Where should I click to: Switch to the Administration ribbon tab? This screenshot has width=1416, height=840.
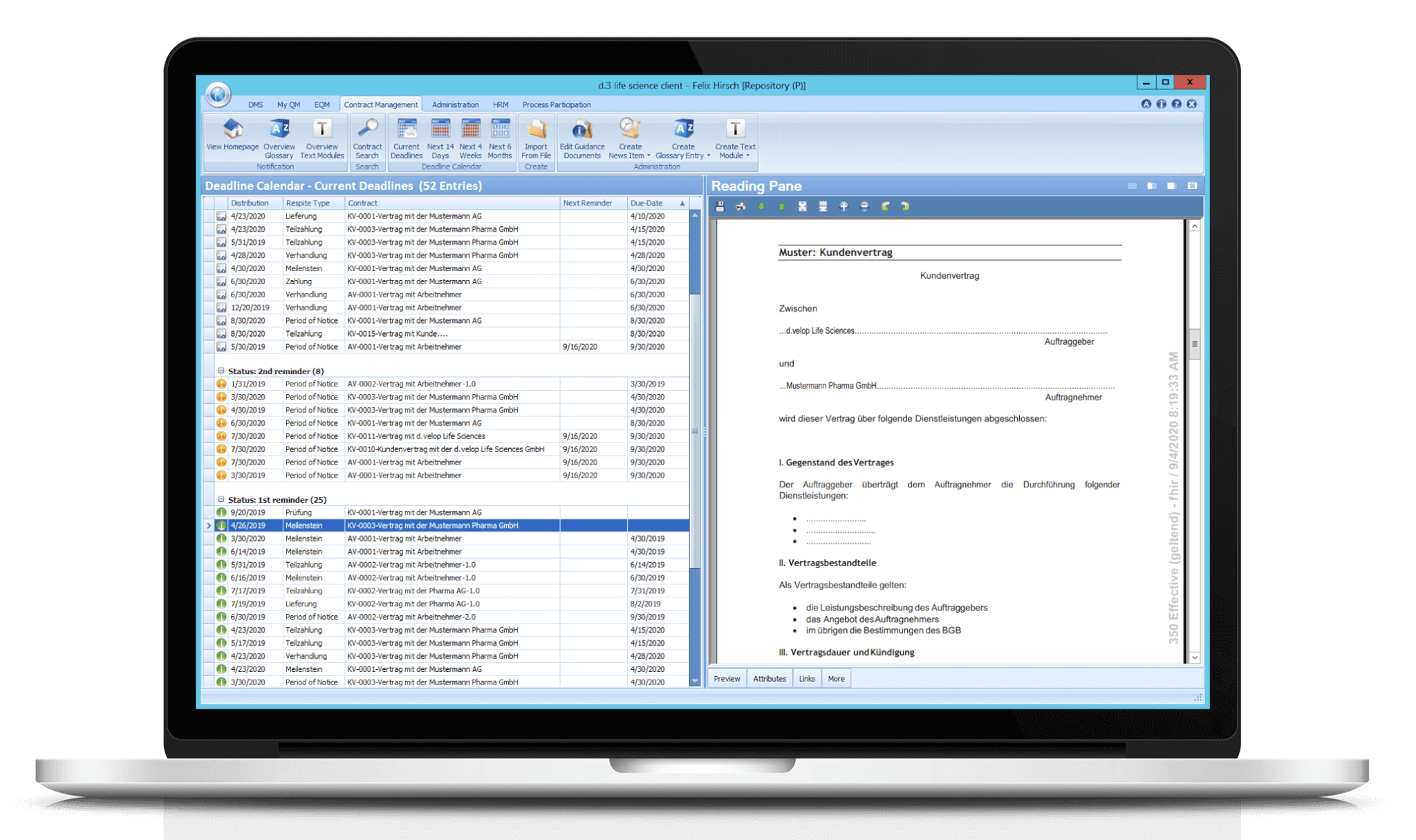coord(454,104)
